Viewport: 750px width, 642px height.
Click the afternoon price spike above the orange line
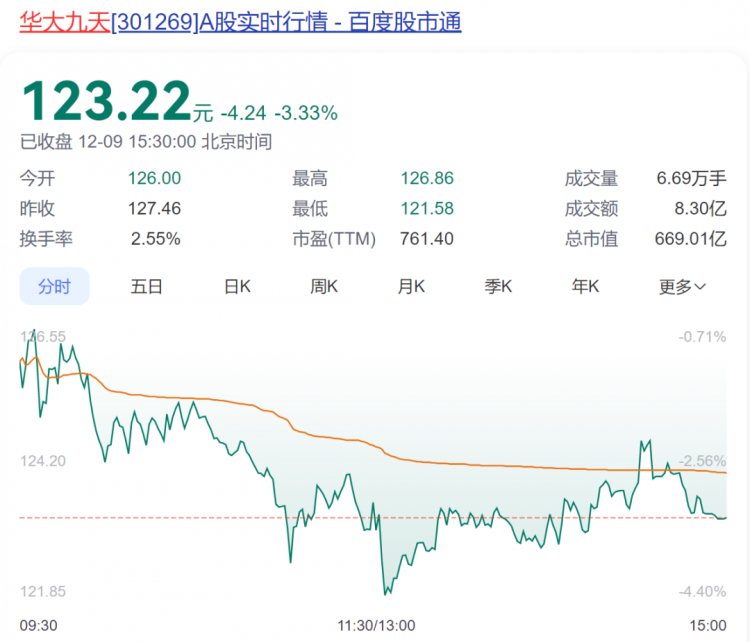646,446
